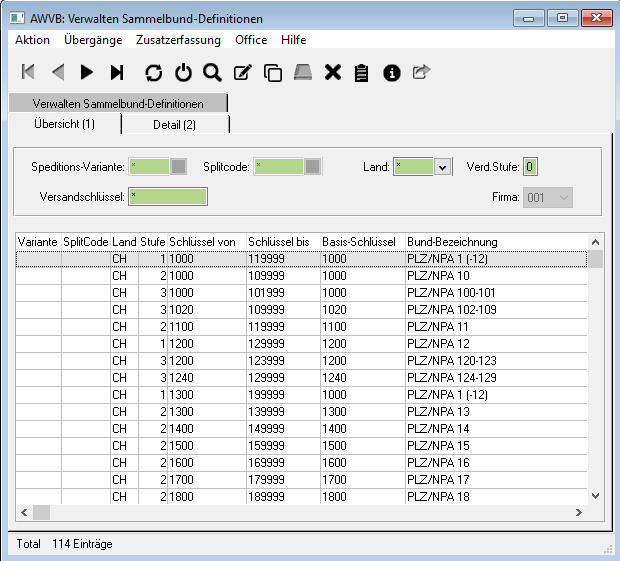Open the Übergänge menu
This screenshot has height=561, width=620.
[x=93, y=40]
